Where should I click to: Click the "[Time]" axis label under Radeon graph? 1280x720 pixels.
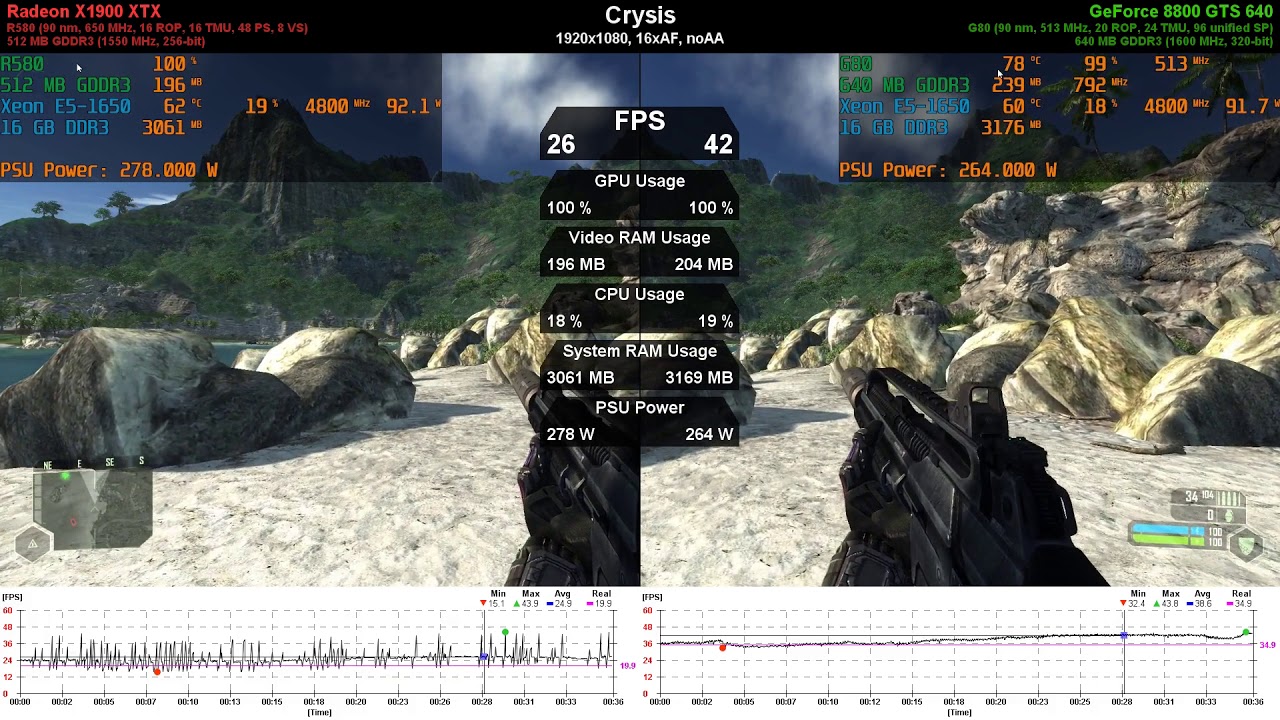(319, 712)
